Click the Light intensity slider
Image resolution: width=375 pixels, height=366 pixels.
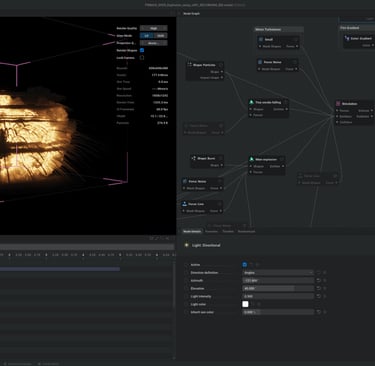tap(278, 296)
